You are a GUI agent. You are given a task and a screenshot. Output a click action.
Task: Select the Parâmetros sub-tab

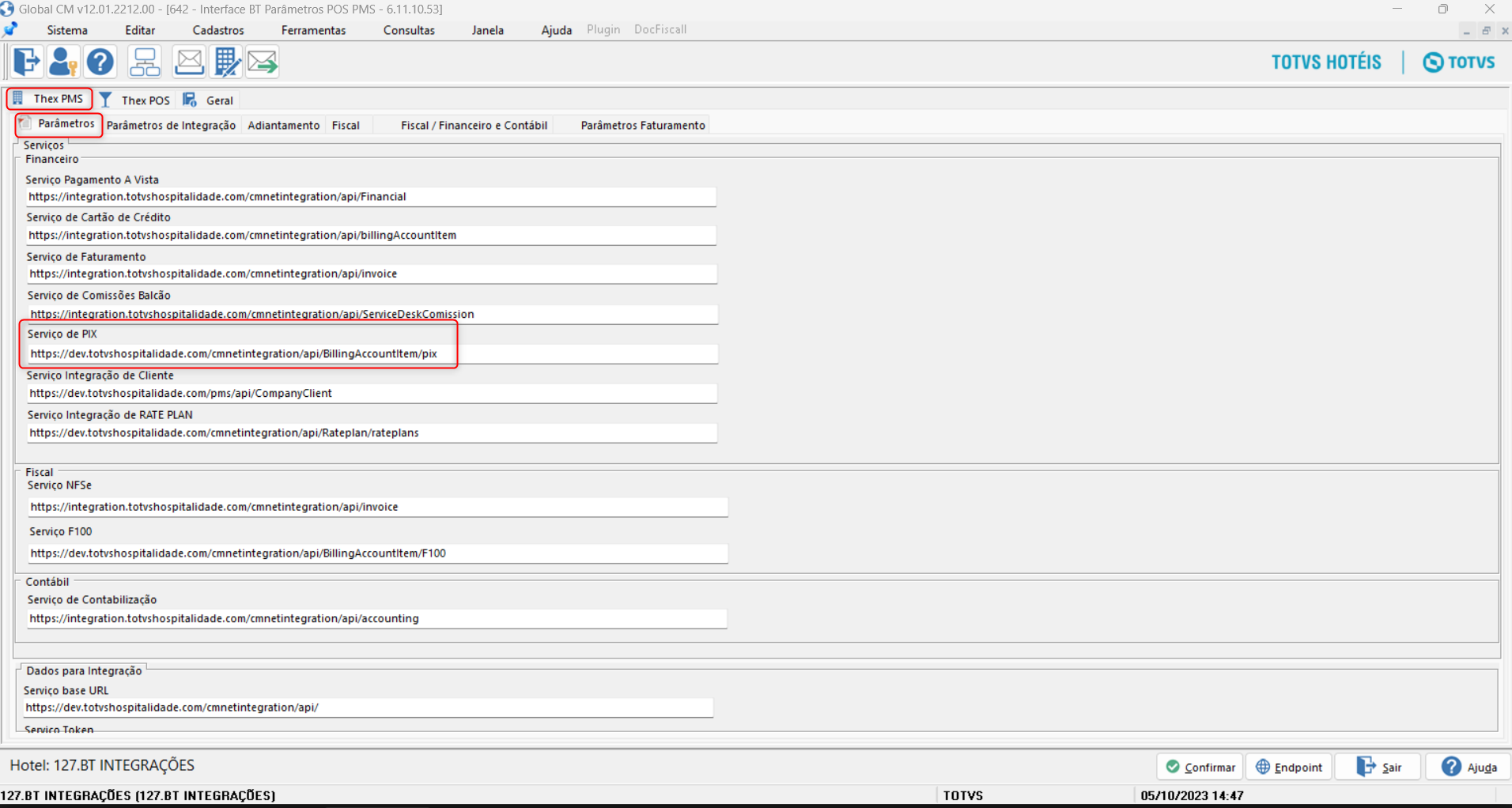[x=59, y=124]
